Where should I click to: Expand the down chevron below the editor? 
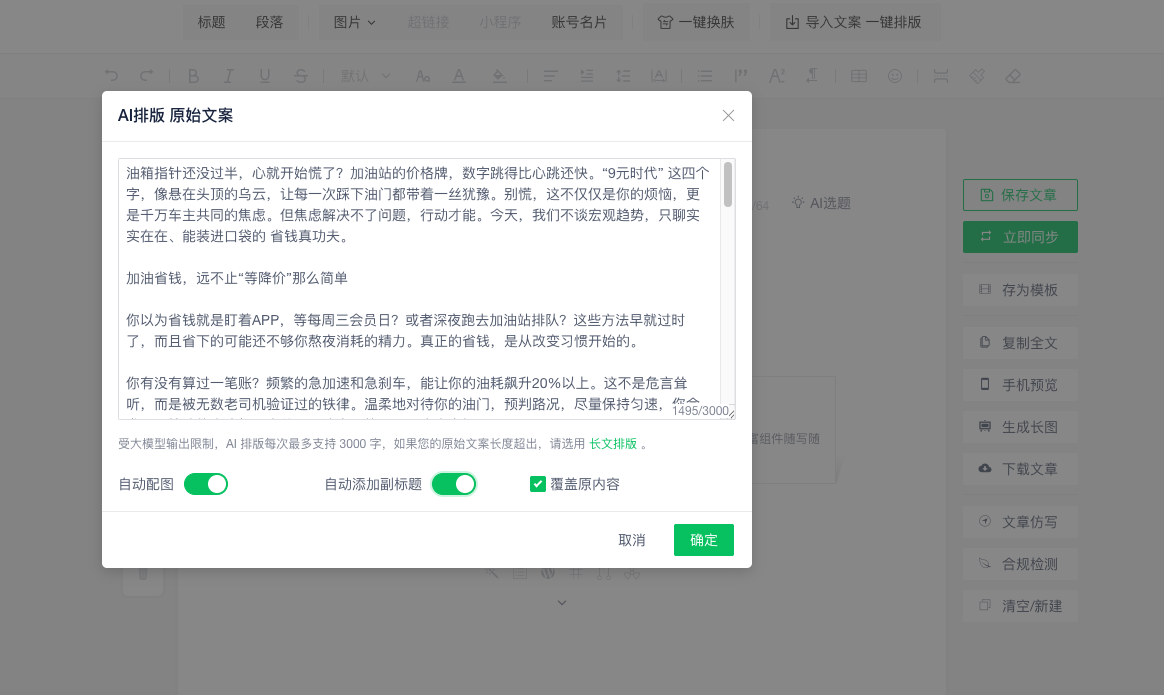(x=562, y=602)
